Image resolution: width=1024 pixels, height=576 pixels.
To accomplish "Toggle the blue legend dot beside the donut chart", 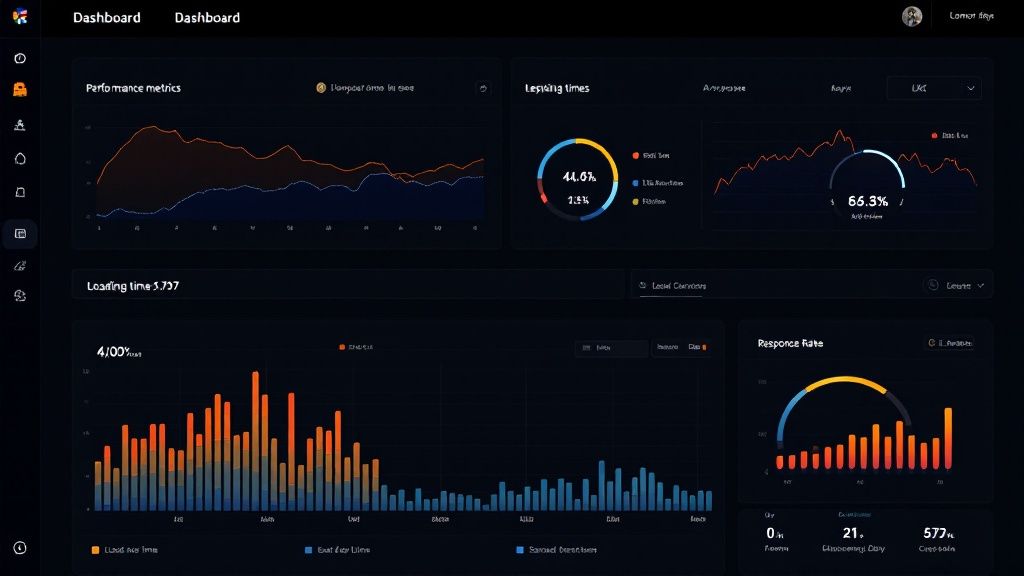I will tap(635, 183).
